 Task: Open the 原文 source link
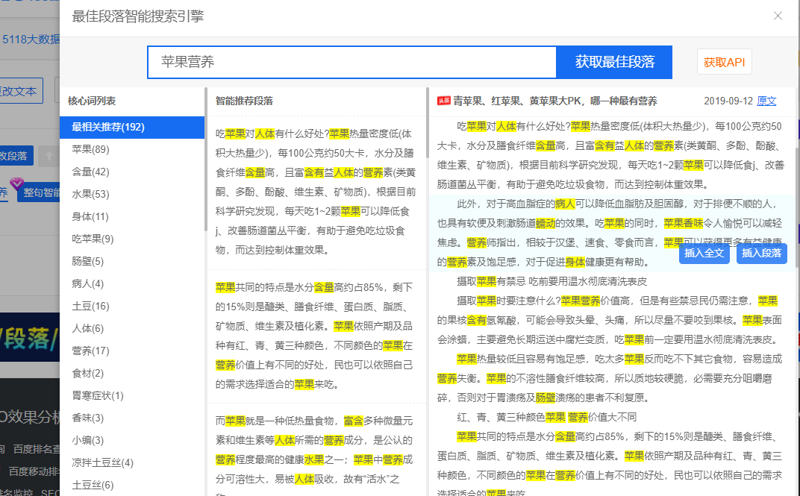click(766, 101)
